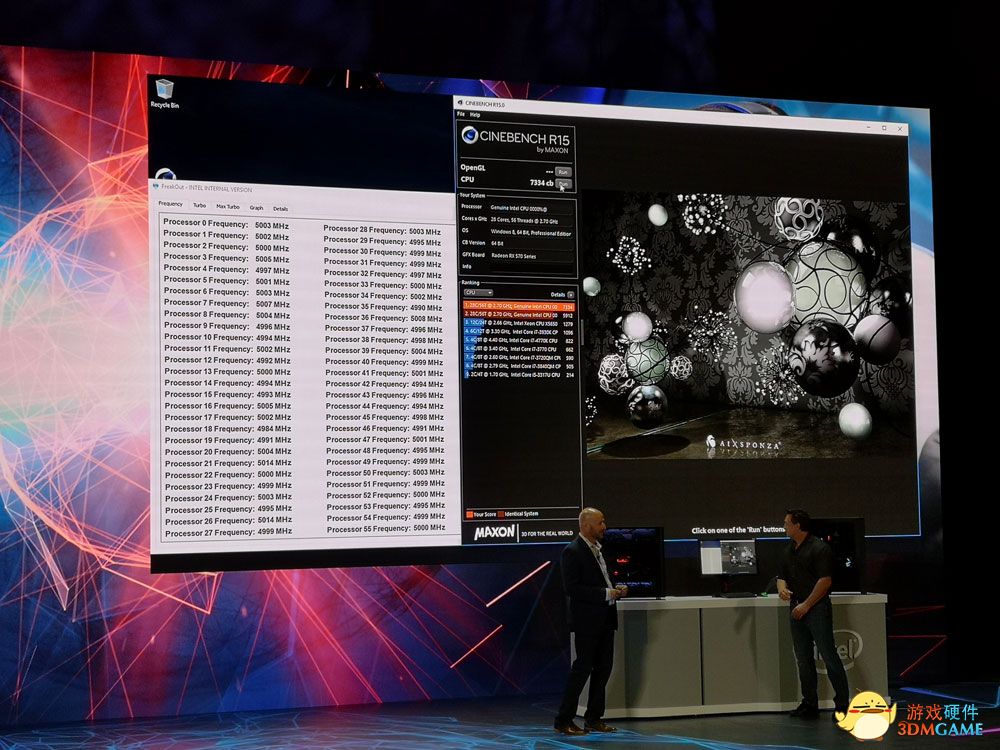Maximize the Cinebench window

click(884, 128)
